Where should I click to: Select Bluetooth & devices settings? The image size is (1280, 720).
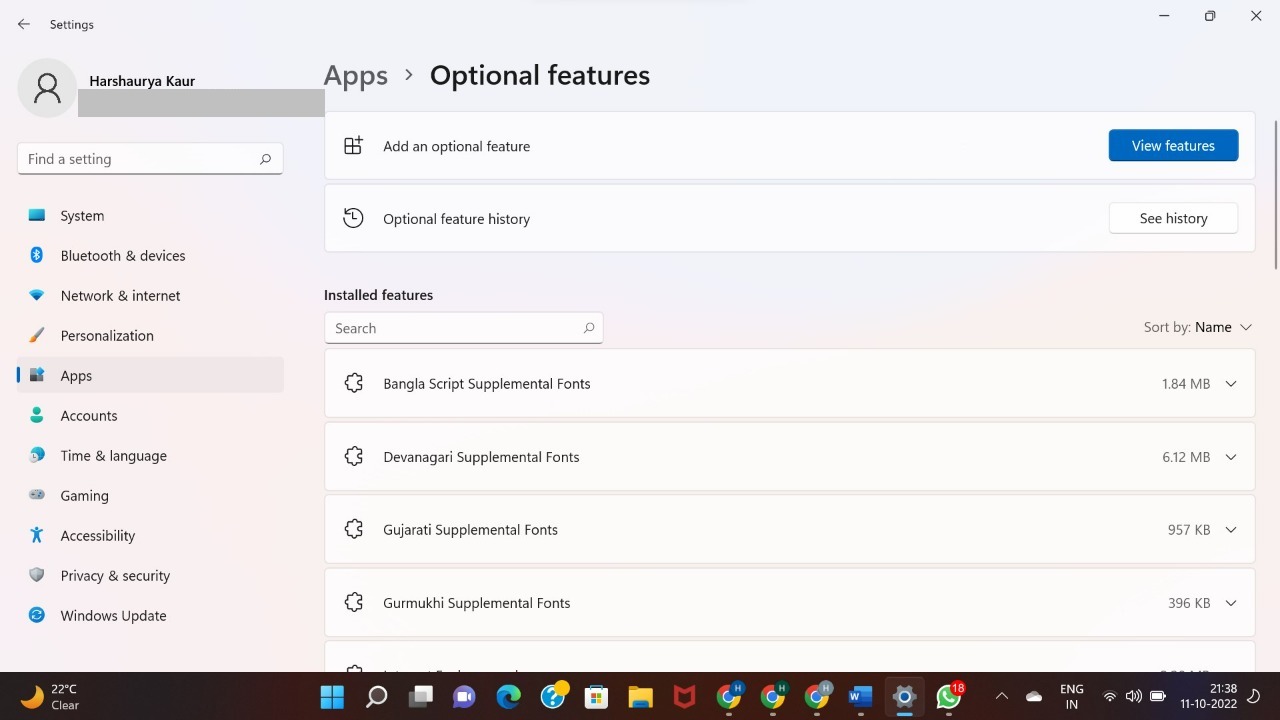(x=122, y=255)
